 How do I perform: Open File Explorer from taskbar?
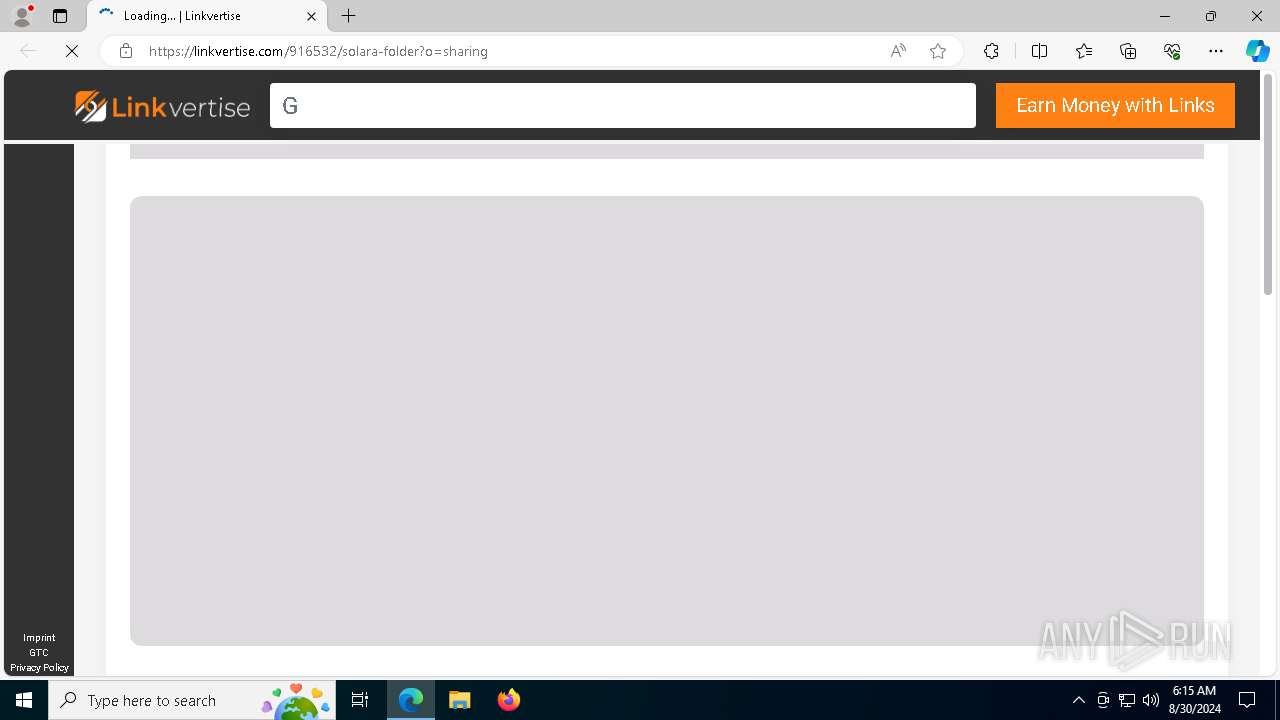(459, 700)
